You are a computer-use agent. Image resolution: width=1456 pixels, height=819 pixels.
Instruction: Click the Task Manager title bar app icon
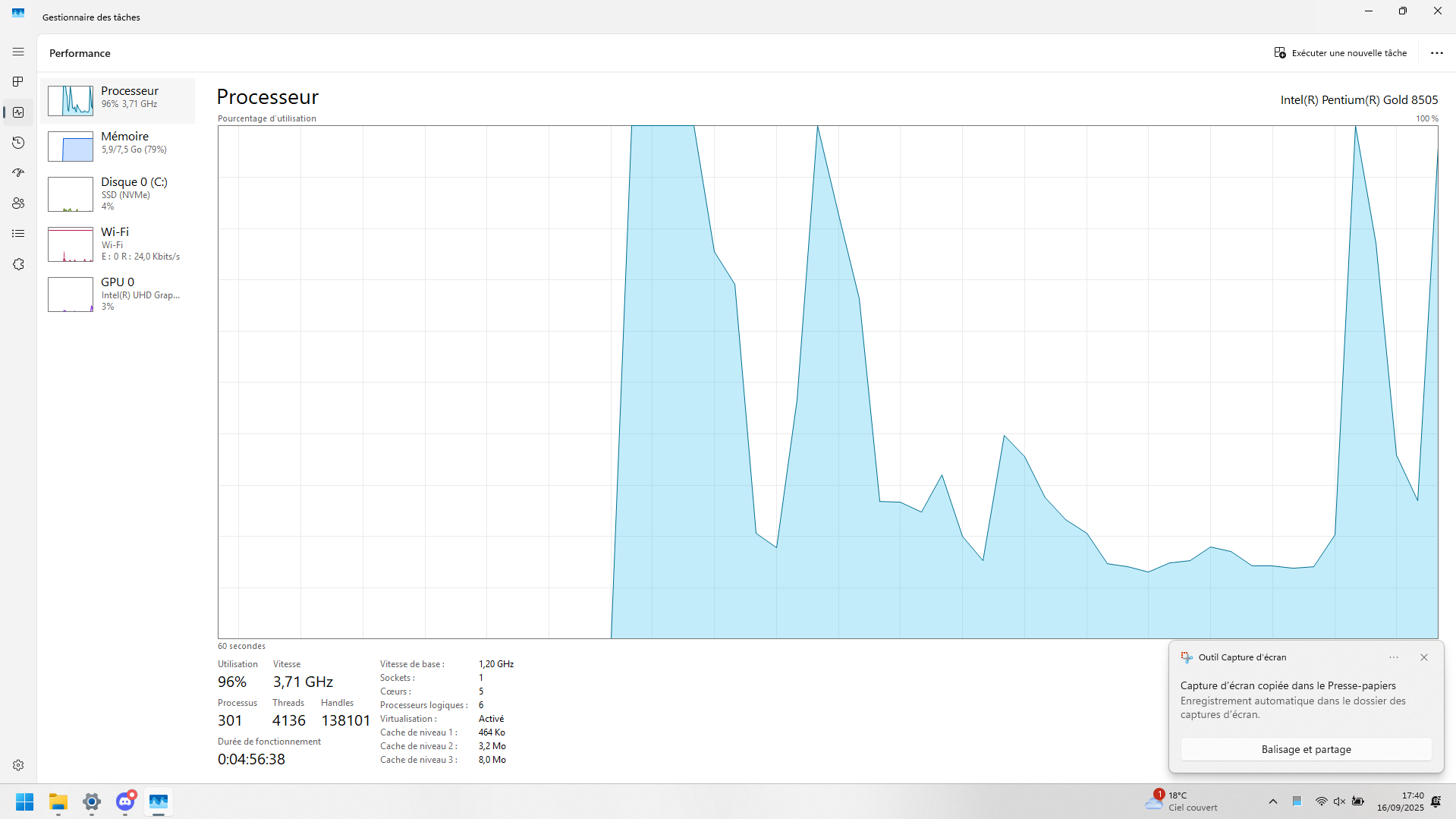[x=18, y=13]
